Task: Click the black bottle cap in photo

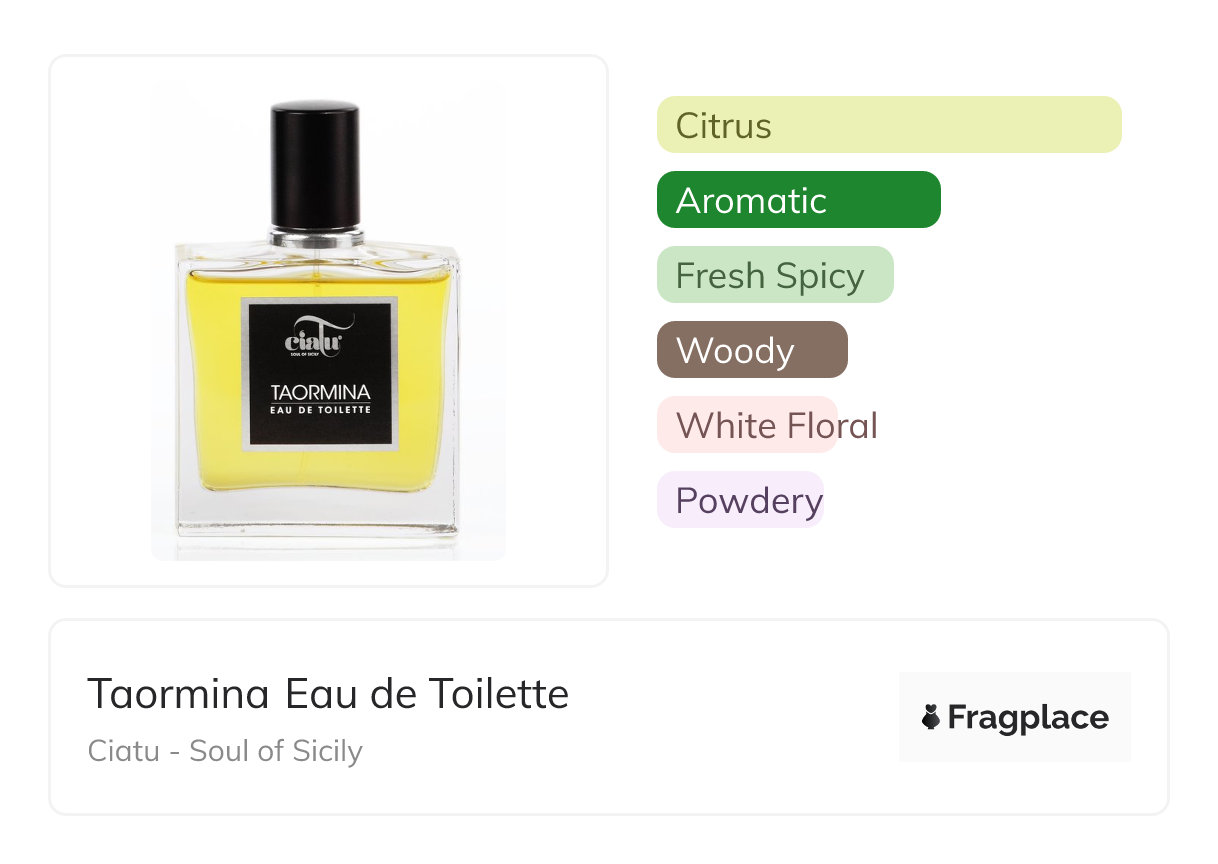Action: 315,165
